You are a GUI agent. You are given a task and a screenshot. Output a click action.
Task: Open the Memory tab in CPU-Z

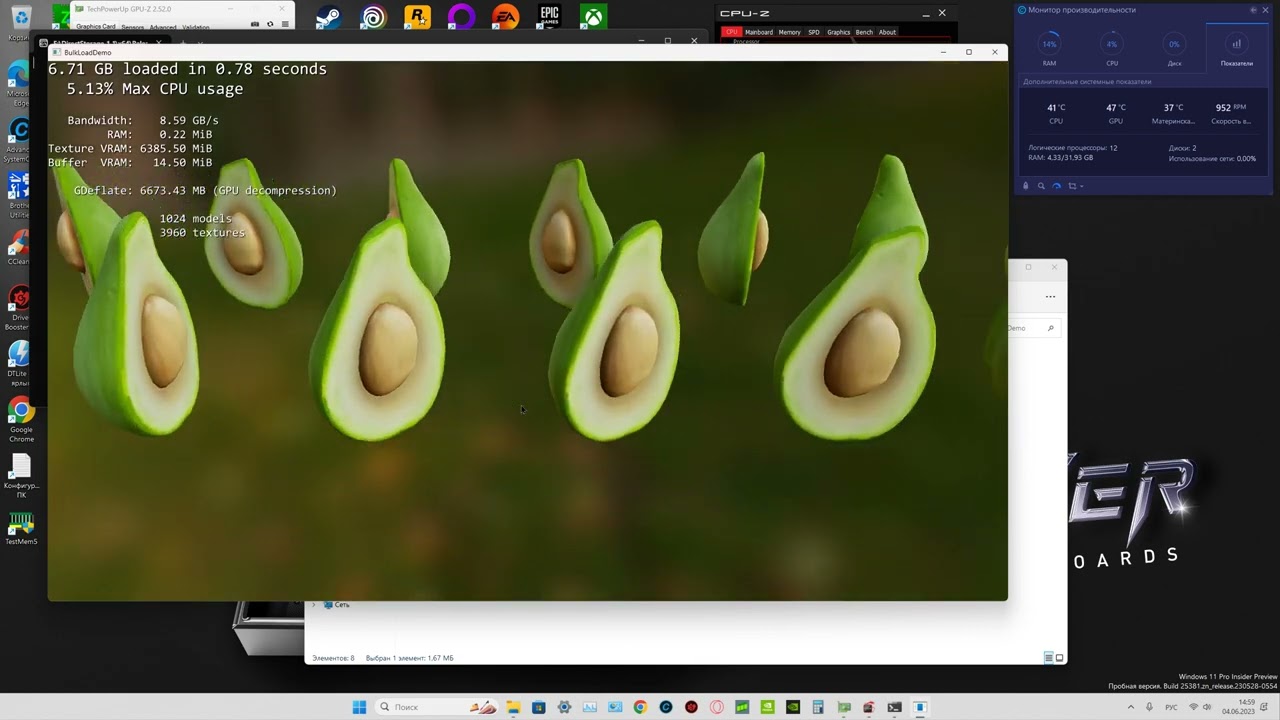tap(790, 32)
